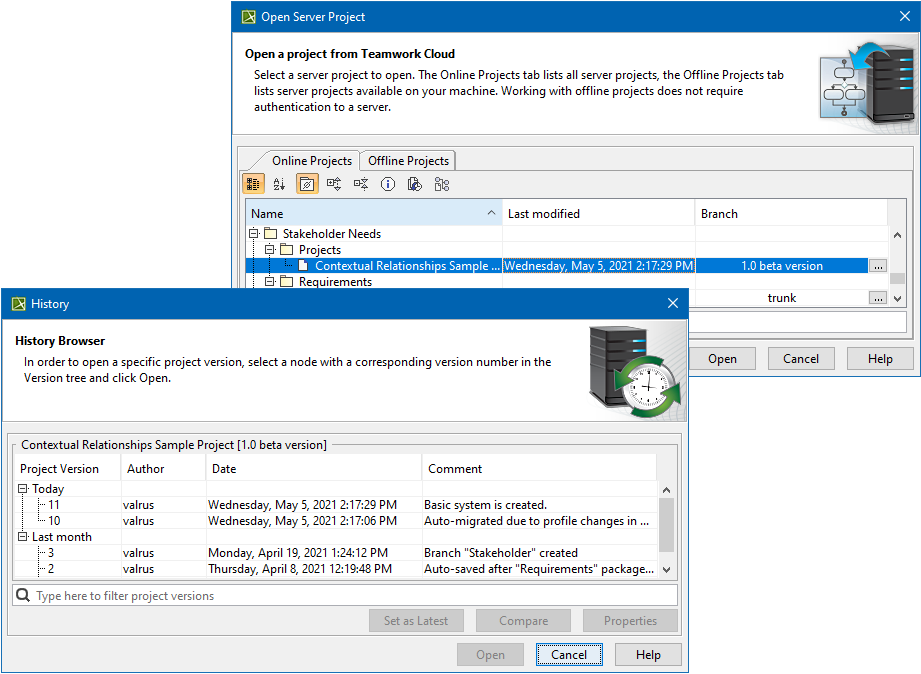Open the project history toolbar icon
This screenshot has height=674, width=921.
(x=415, y=184)
